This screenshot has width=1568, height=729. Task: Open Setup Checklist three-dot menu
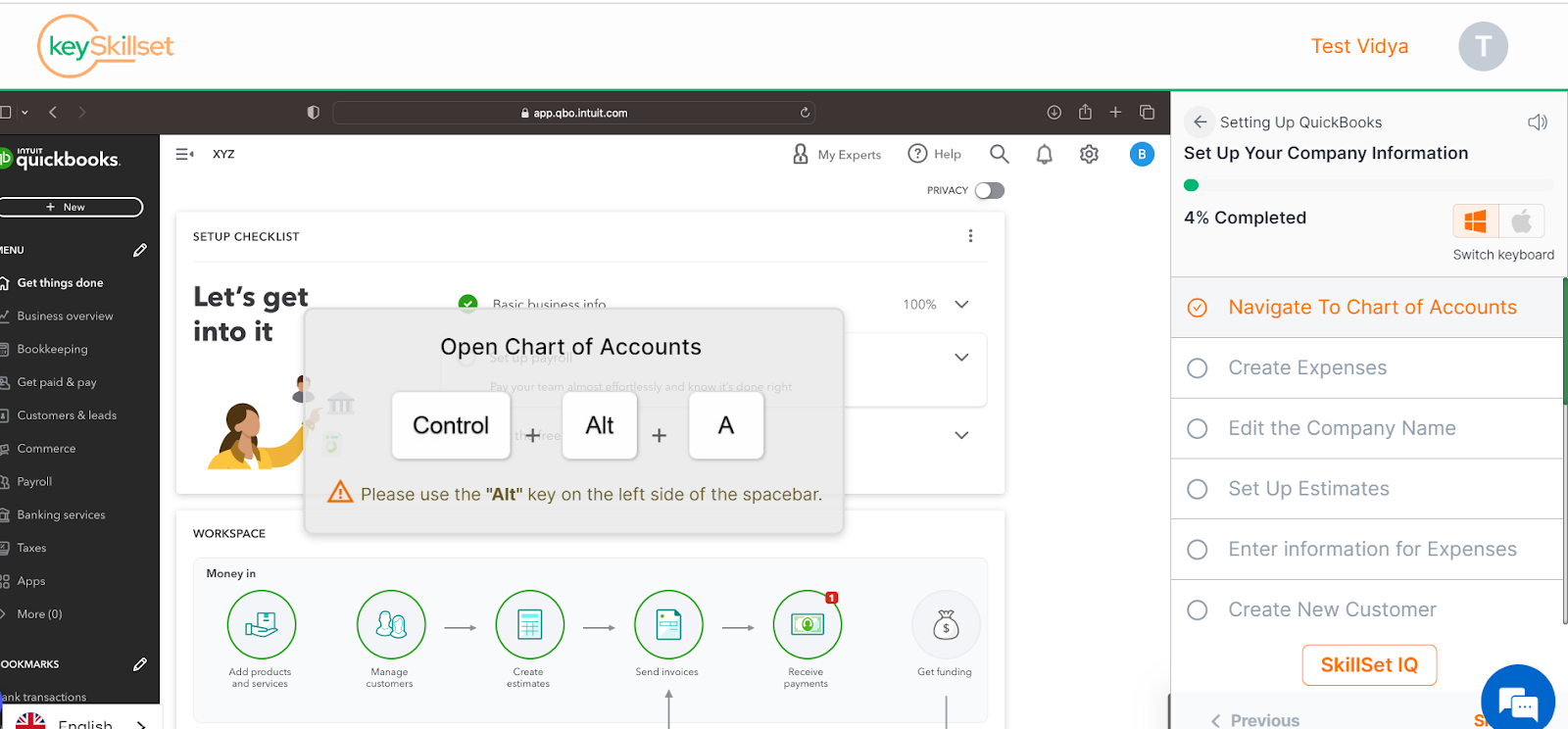click(x=970, y=236)
